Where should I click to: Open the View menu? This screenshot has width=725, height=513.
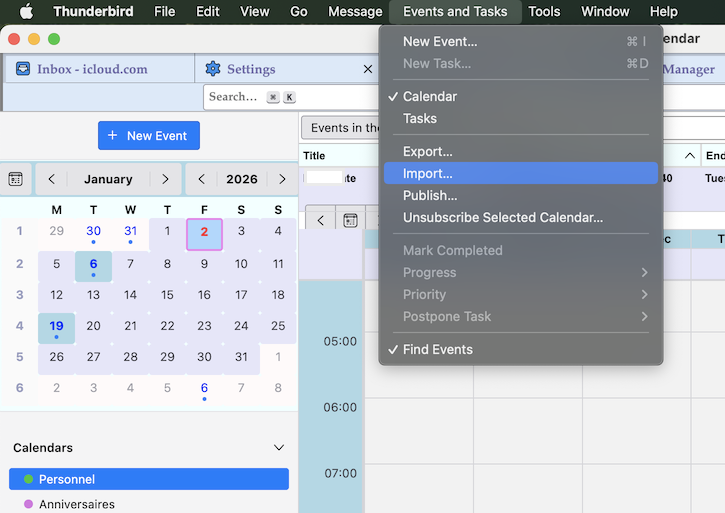(x=254, y=11)
